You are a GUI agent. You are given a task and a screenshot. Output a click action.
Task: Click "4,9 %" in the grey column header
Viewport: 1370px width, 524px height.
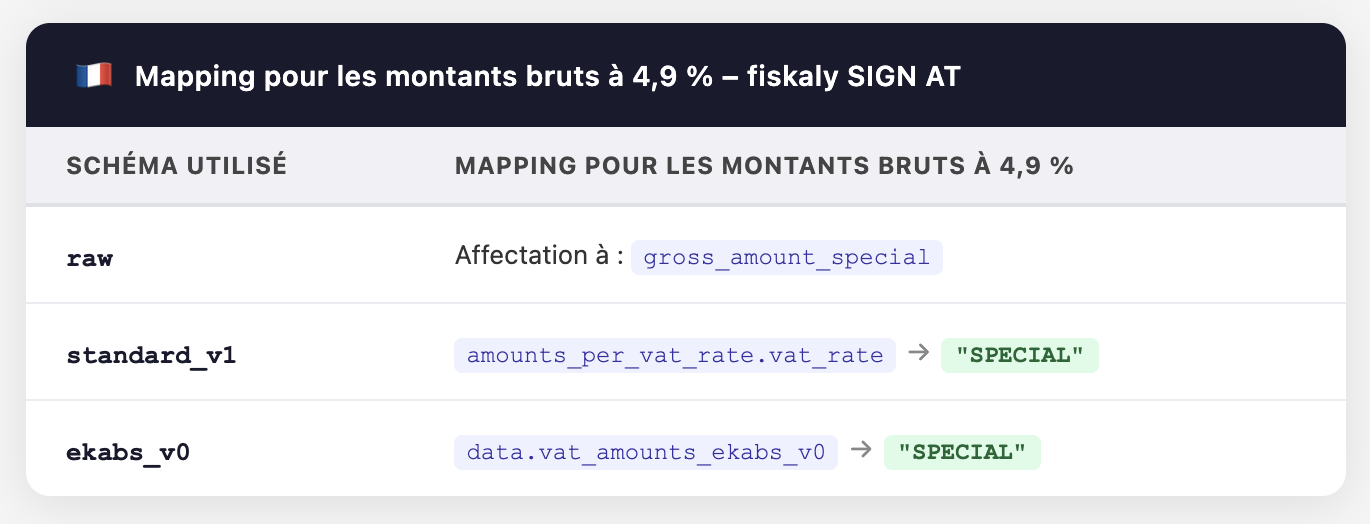click(1037, 166)
